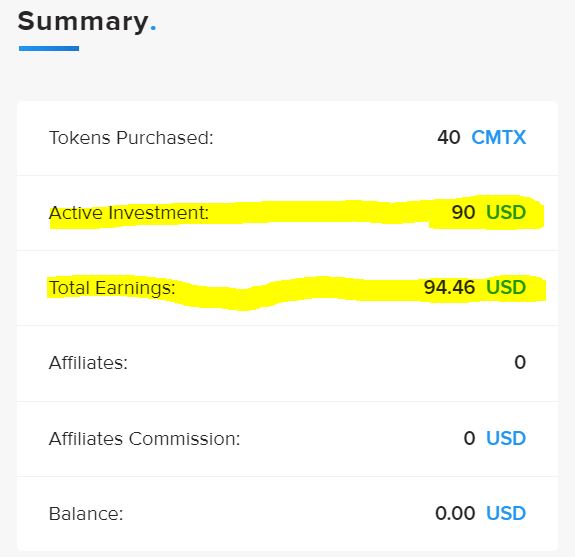Click the Active Investment label
Viewport: 575px width, 557px height.
(x=129, y=213)
